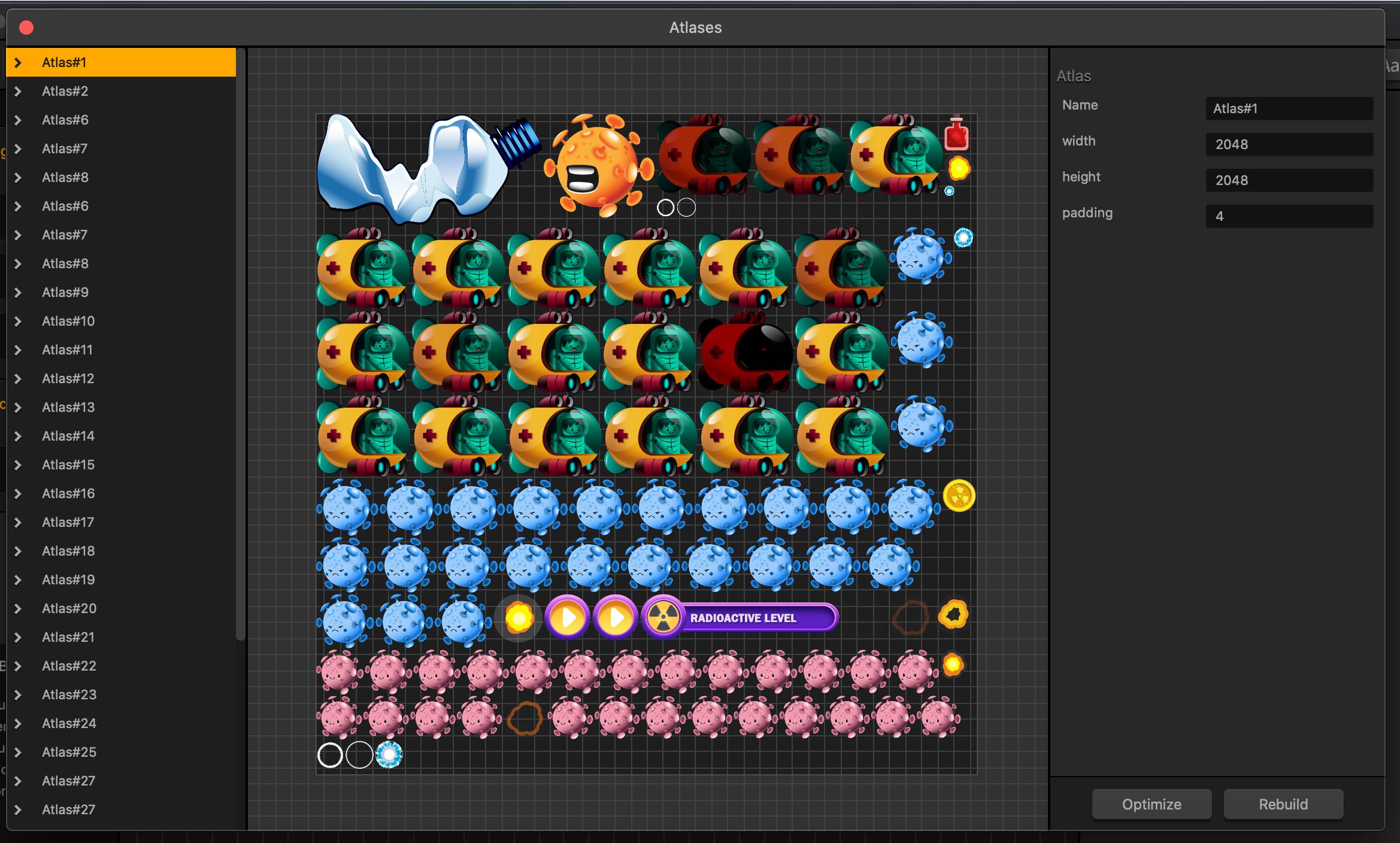Viewport: 1400px width, 843px height.
Task: Select the gold radioactive coin sprite
Action: 959,496
